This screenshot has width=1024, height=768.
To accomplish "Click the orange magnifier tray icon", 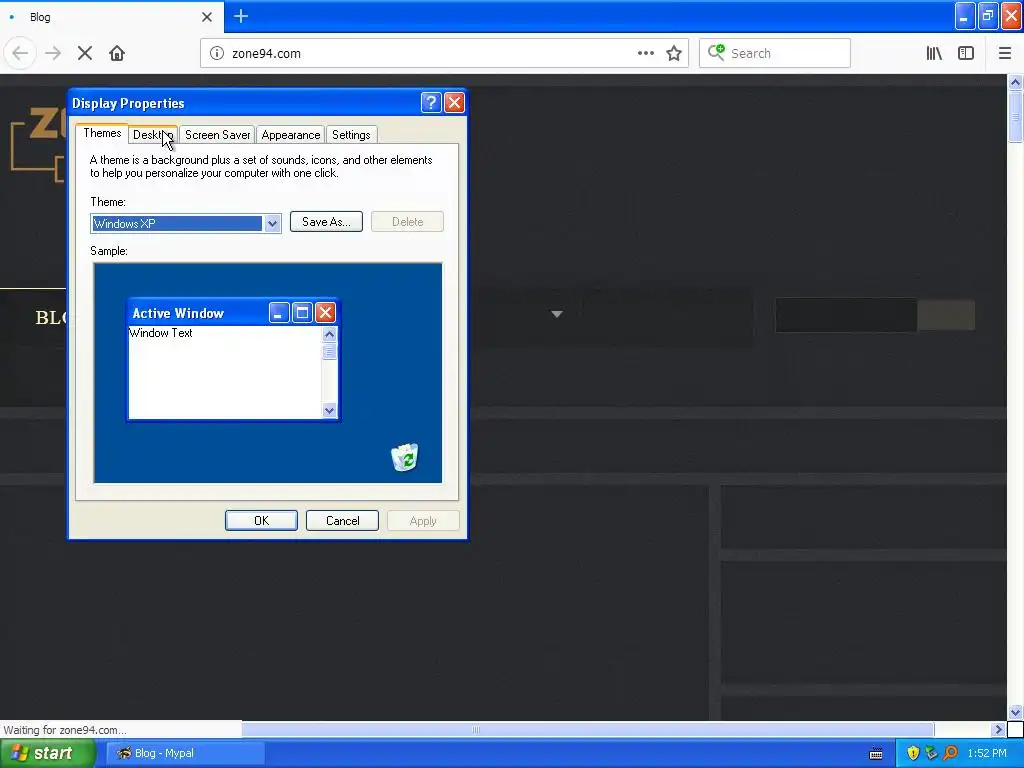I will pyautogui.click(x=950, y=753).
